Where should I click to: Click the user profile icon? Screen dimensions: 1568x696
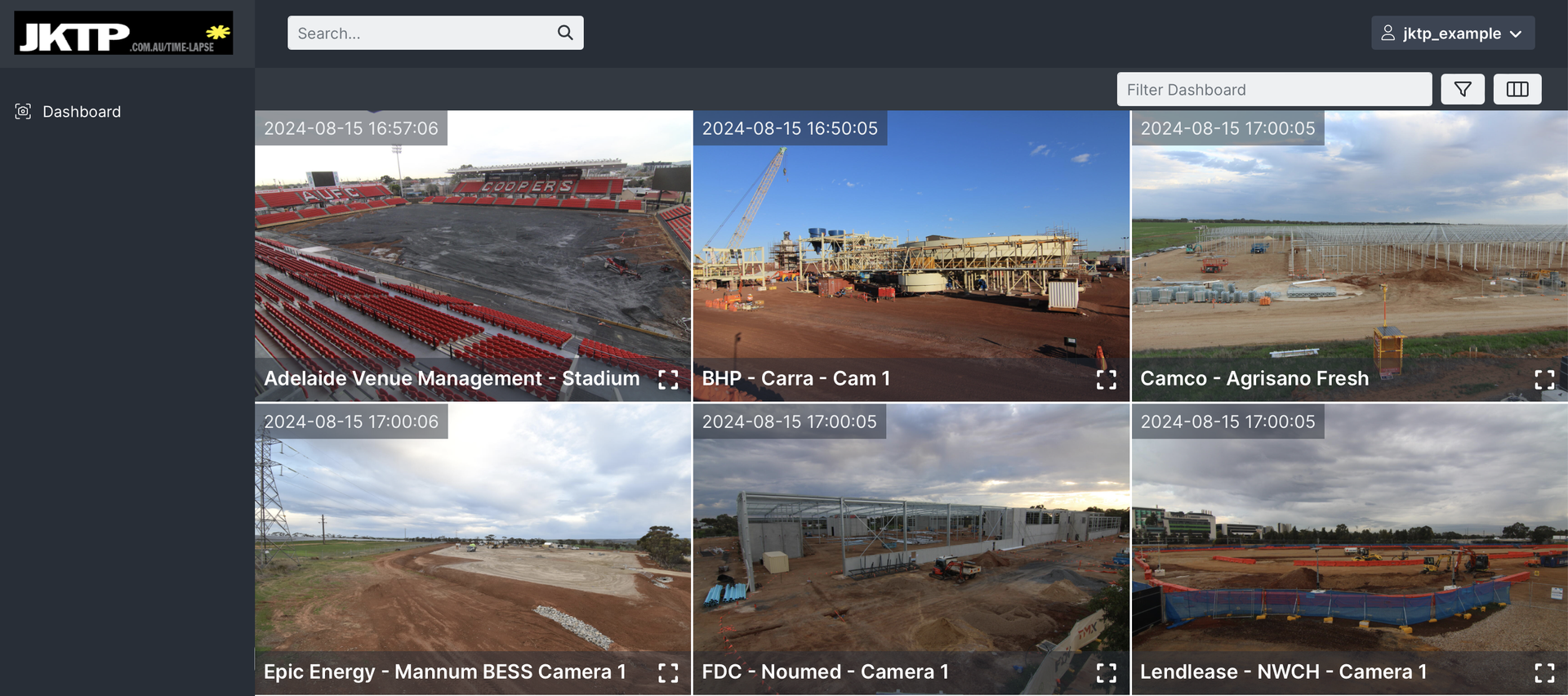pos(1388,33)
